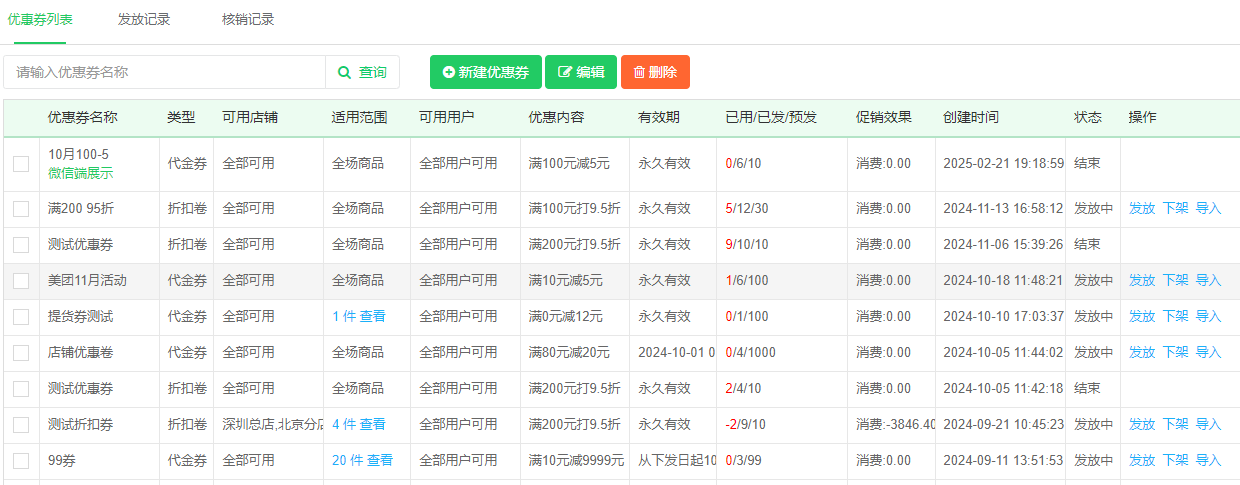The width and height of the screenshot is (1240, 485).
Task: Check the box for 店铺优惠卷 row
Action: coord(21,353)
